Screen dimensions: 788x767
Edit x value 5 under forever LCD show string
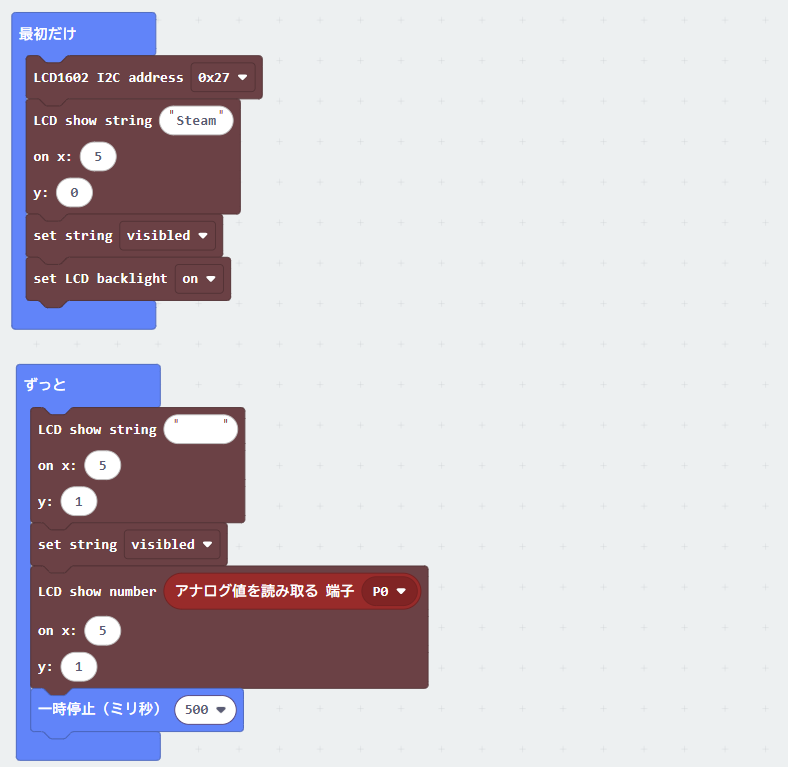pyautogui.click(x=103, y=465)
